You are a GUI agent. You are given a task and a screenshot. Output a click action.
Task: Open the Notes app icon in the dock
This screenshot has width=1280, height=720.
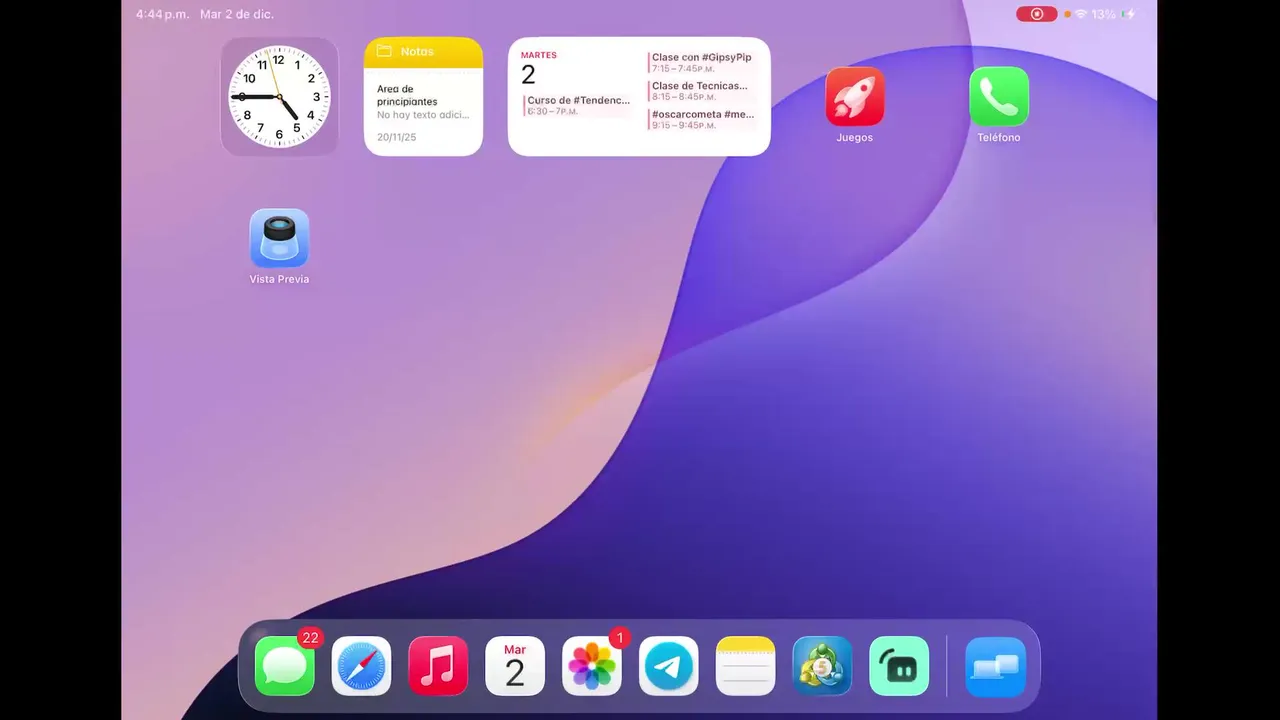(746, 666)
